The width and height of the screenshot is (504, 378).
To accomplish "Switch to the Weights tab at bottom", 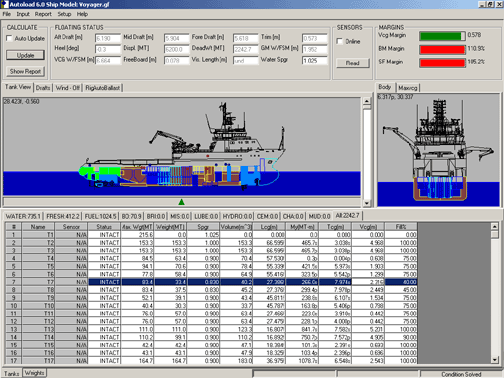I will [35, 373].
